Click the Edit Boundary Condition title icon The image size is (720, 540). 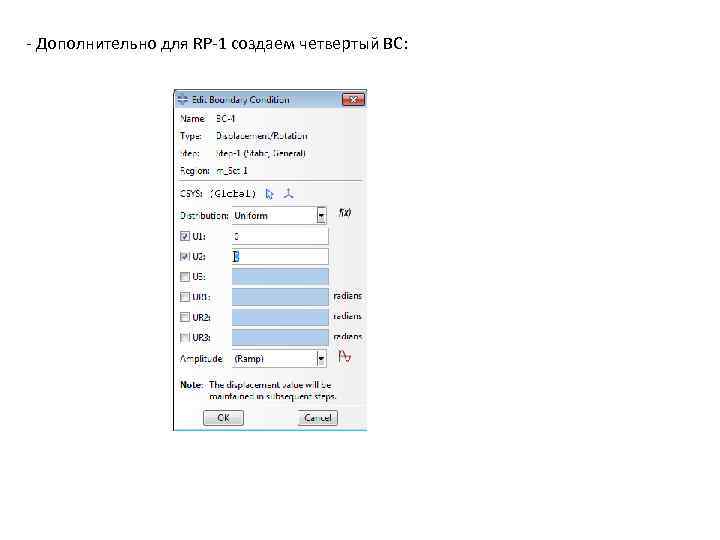pos(183,100)
